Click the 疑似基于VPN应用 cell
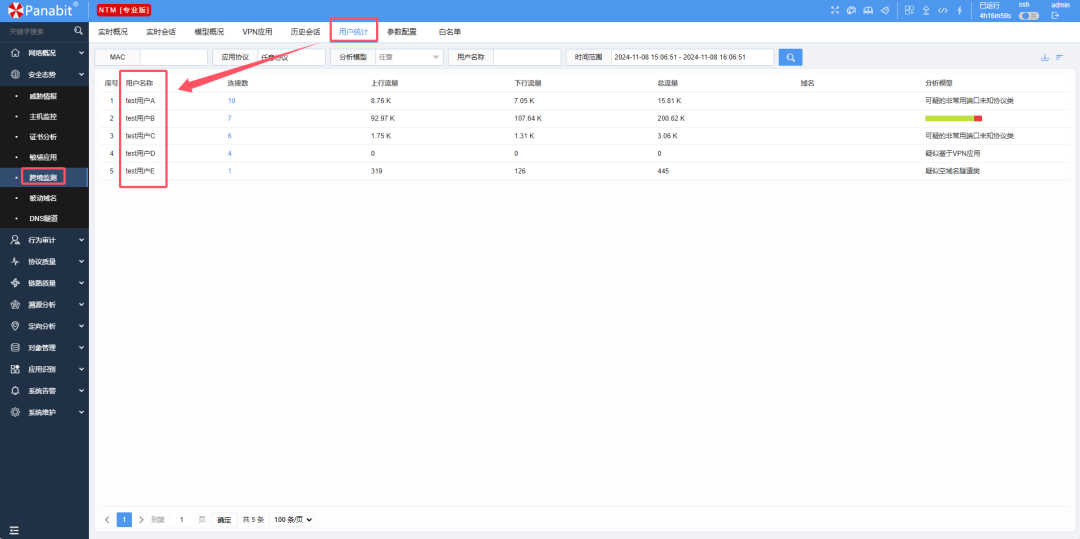Image resolution: width=1080 pixels, height=539 pixels. [x=952, y=154]
